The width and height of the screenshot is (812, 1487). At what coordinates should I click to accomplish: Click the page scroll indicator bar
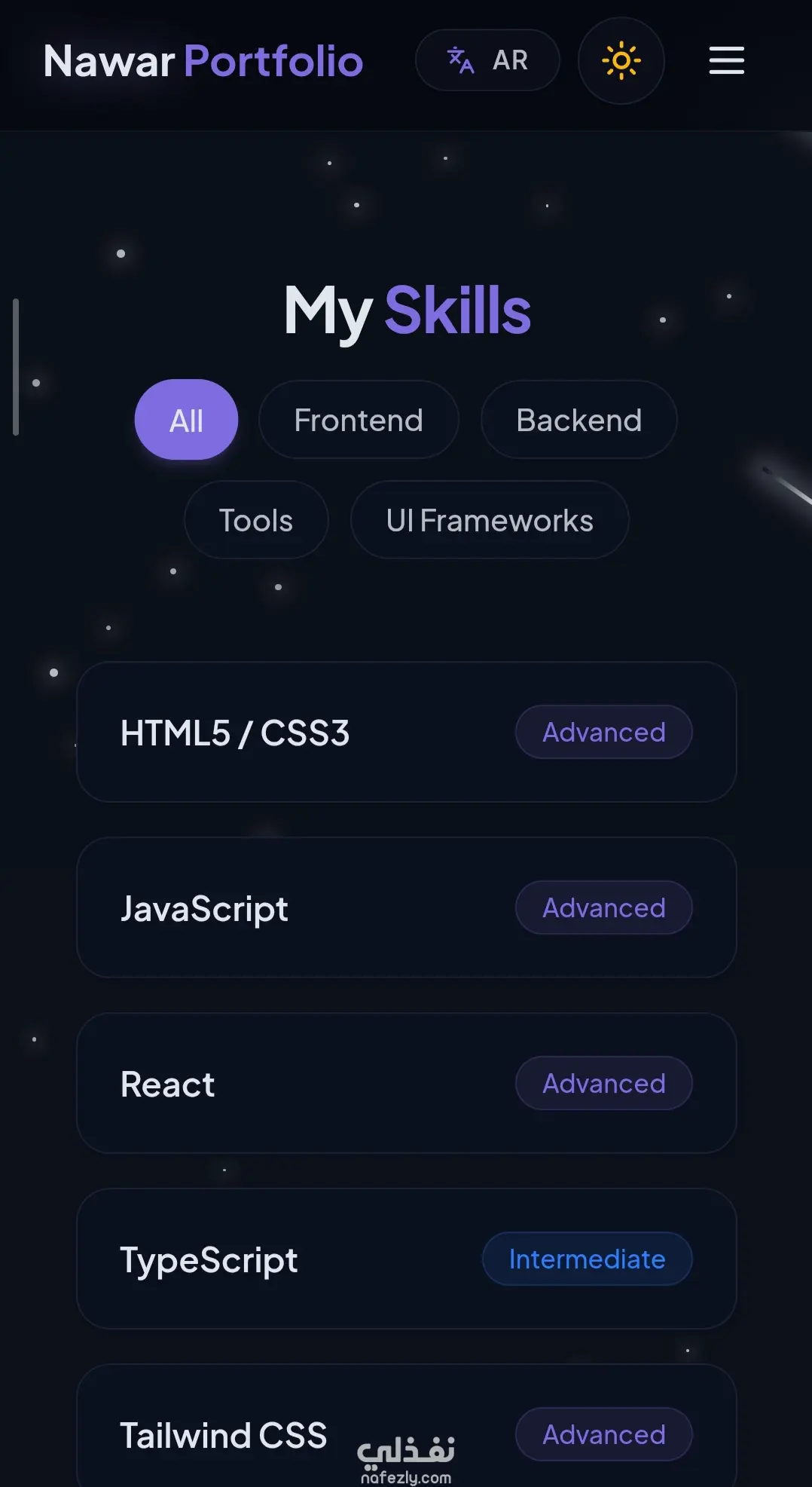tap(16, 367)
